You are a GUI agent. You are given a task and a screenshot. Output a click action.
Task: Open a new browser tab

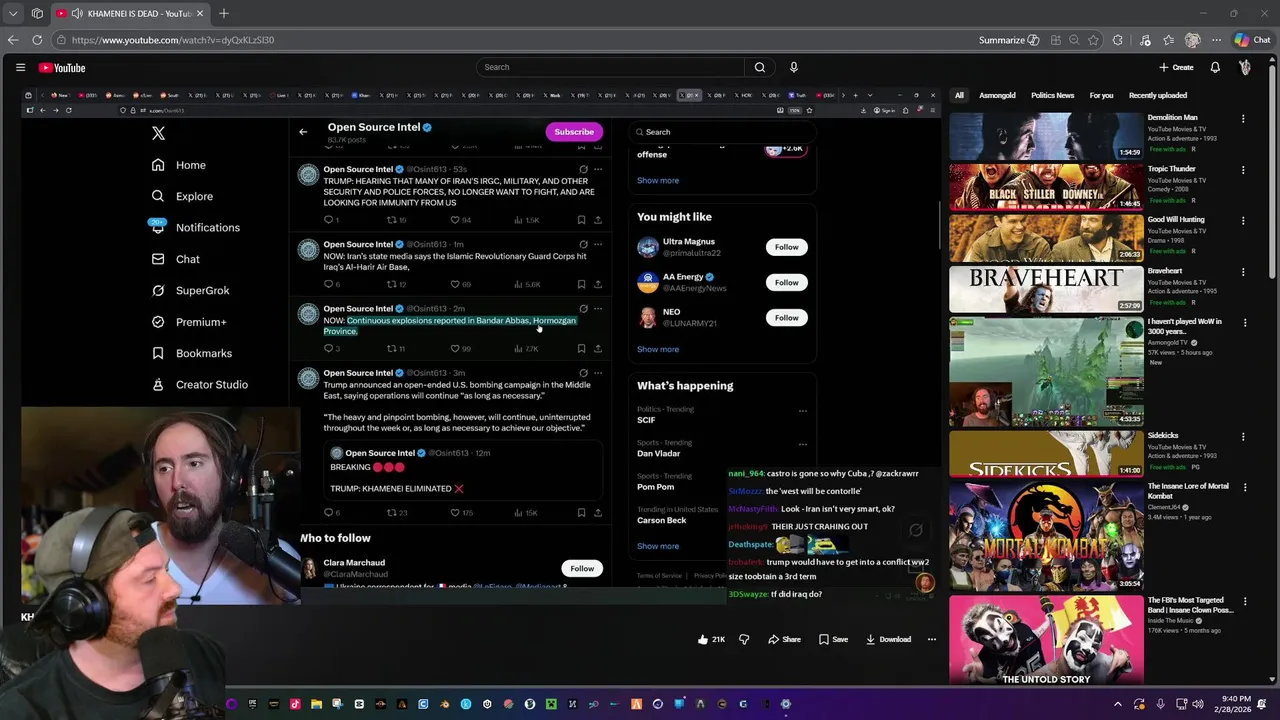pyautogui.click(x=224, y=13)
